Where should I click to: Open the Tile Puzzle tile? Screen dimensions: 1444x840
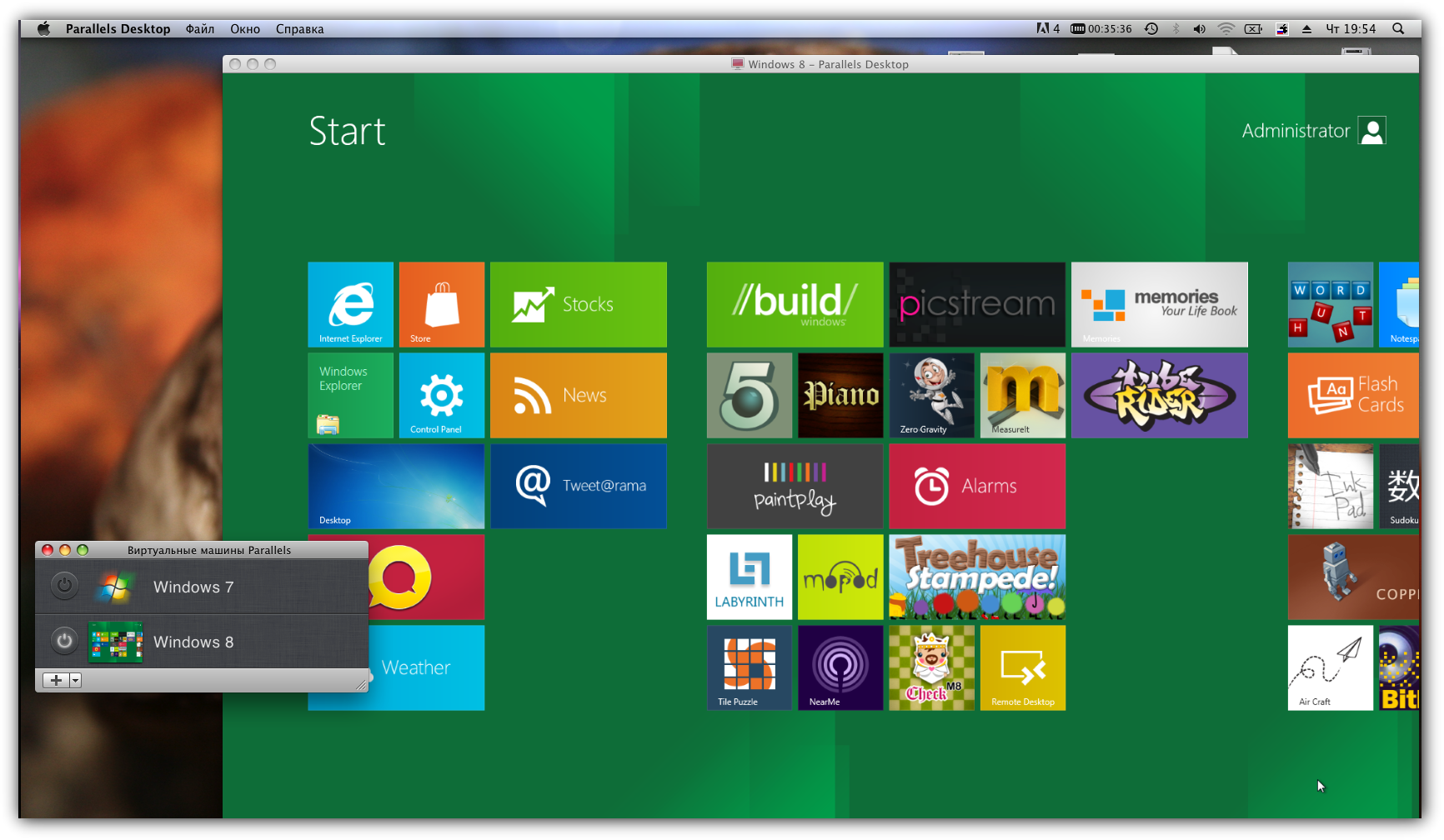(x=750, y=667)
